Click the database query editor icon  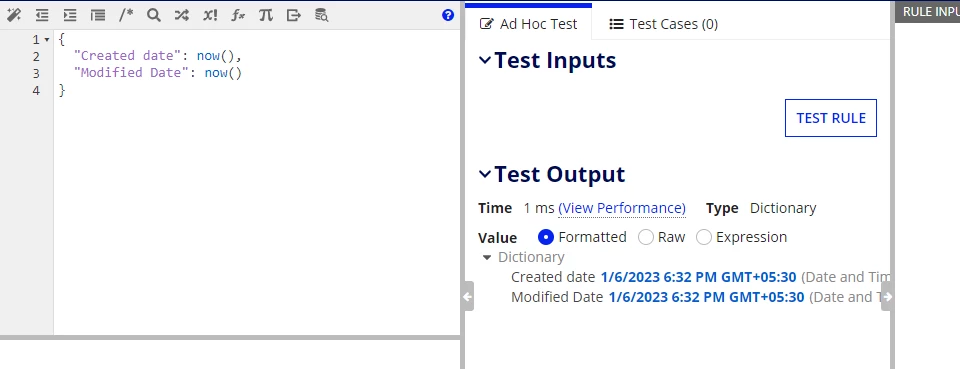pyautogui.click(x=321, y=15)
